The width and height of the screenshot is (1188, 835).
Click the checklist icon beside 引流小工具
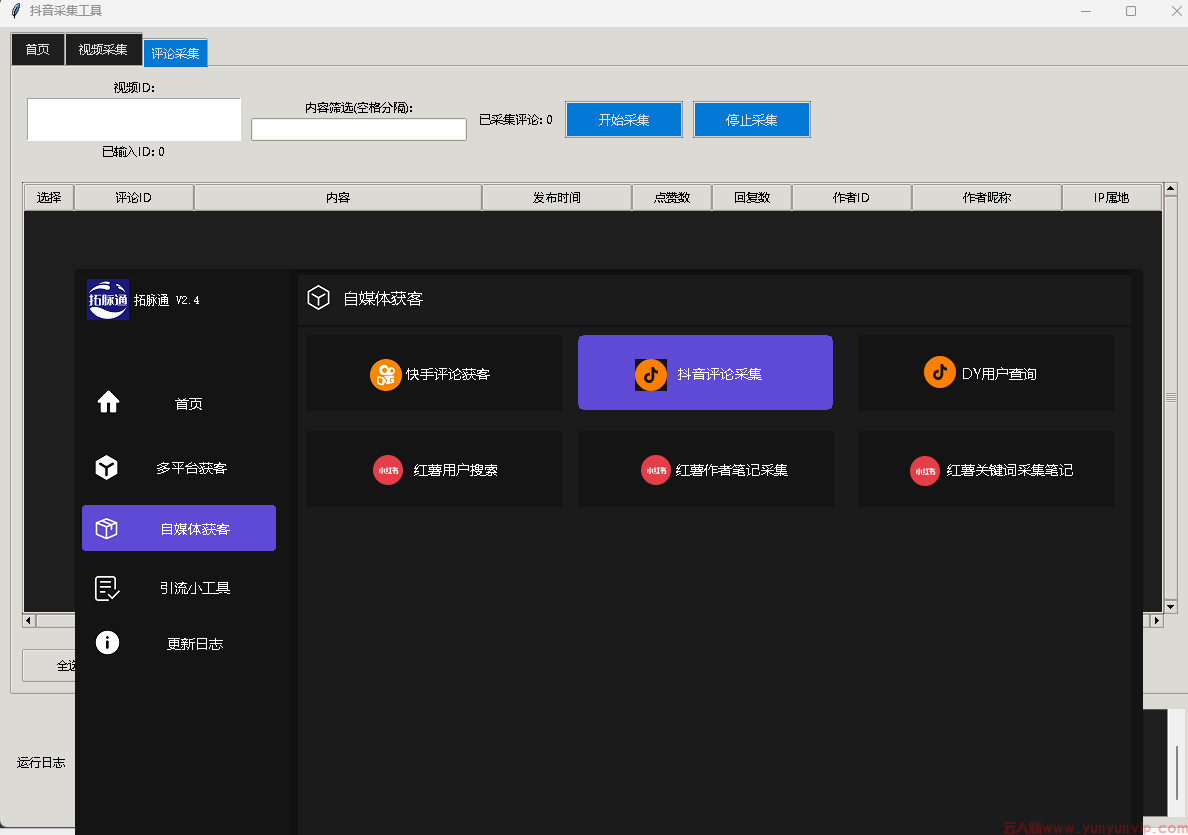pyautogui.click(x=107, y=588)
